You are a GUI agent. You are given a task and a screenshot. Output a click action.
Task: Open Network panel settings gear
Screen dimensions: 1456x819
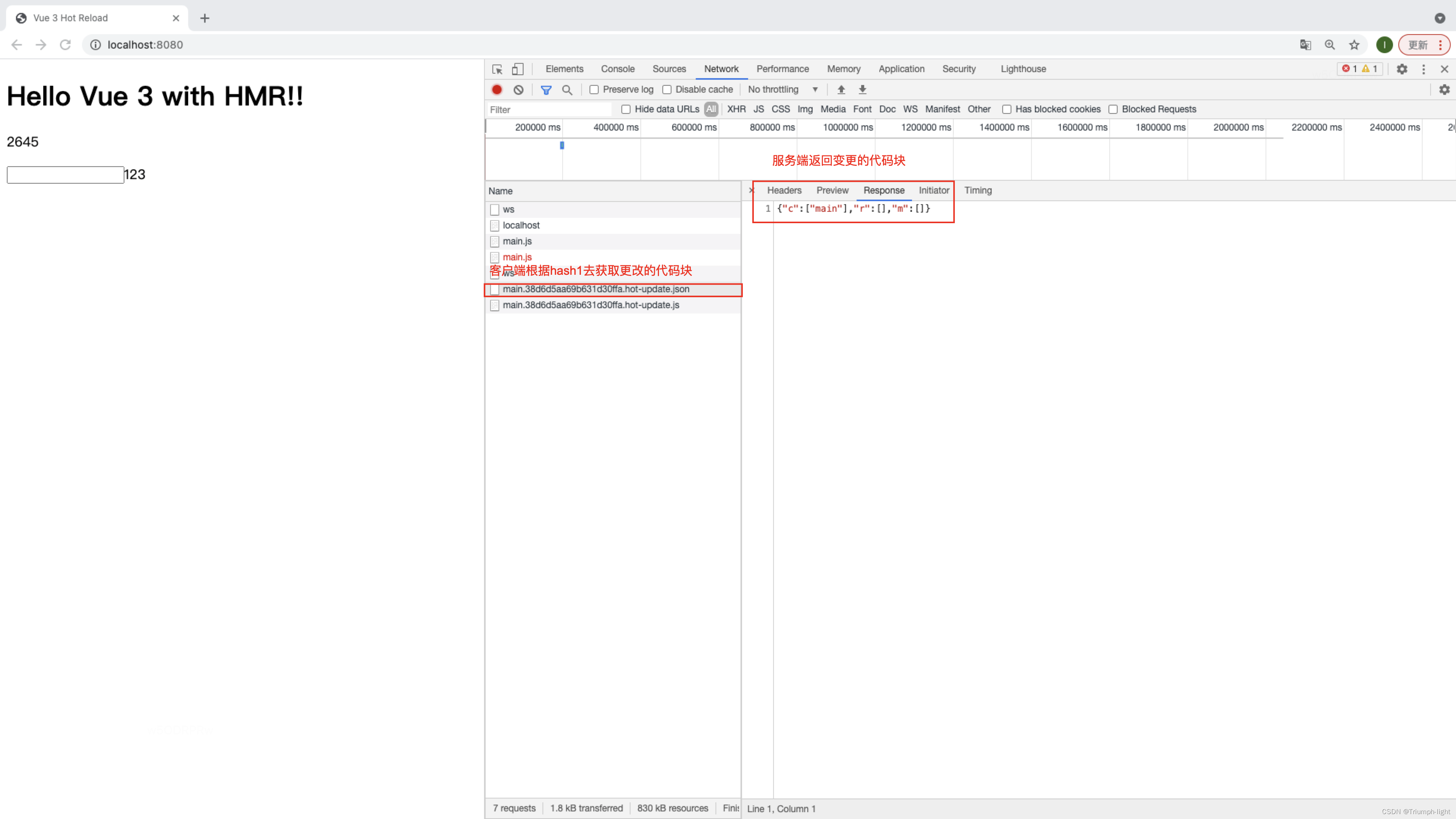(1444, 89)
